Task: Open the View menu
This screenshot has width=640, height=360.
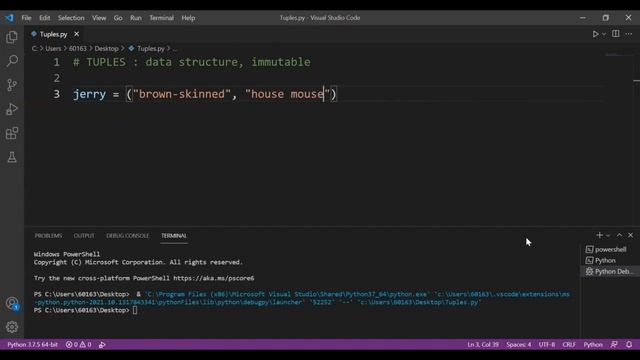Action: (99, 18)
